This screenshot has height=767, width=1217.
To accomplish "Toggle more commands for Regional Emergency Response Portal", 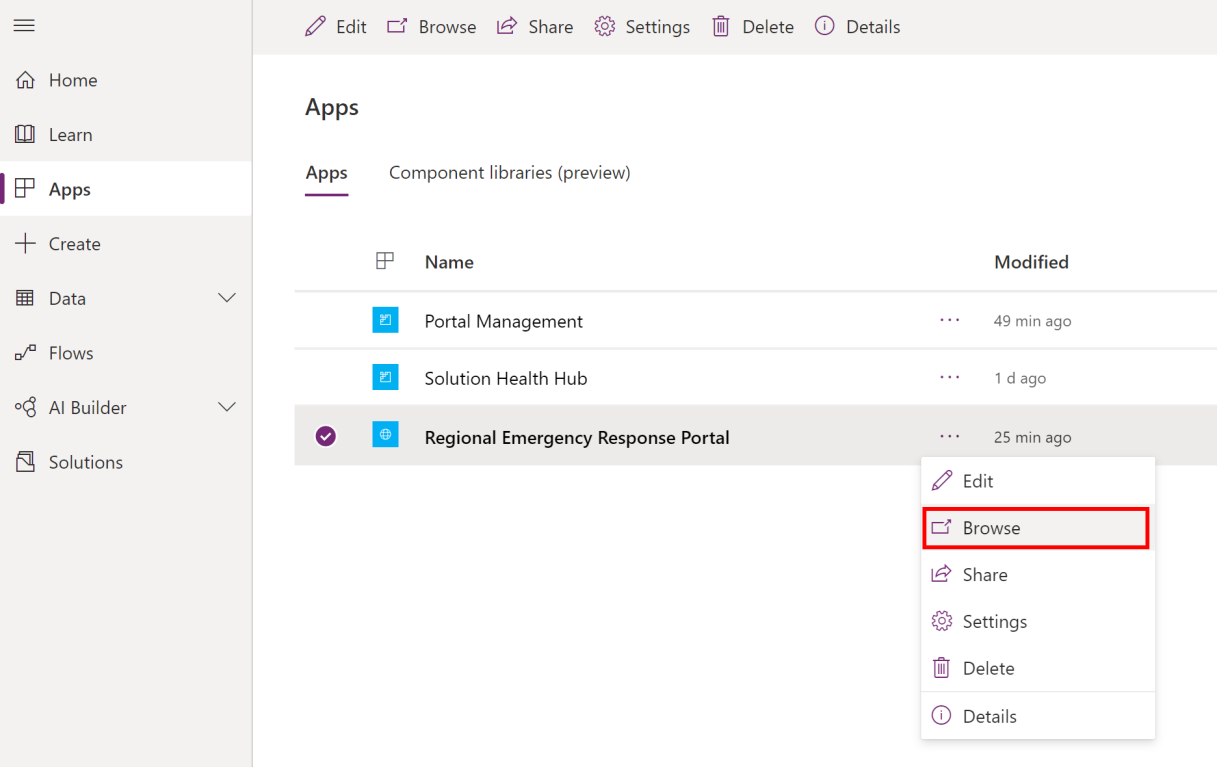I will coord(950,436).
